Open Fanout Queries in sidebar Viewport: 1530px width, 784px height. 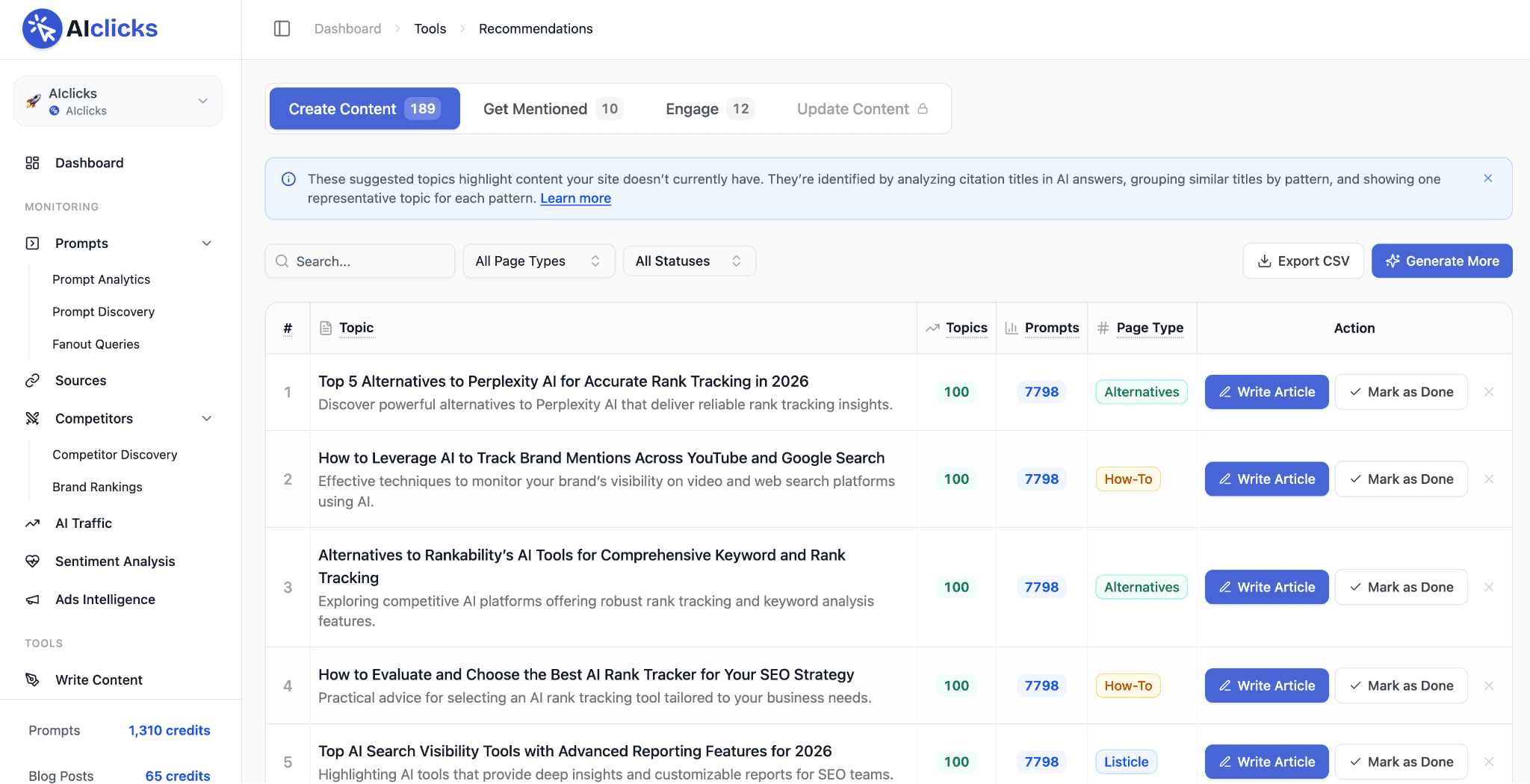(96, 344)
